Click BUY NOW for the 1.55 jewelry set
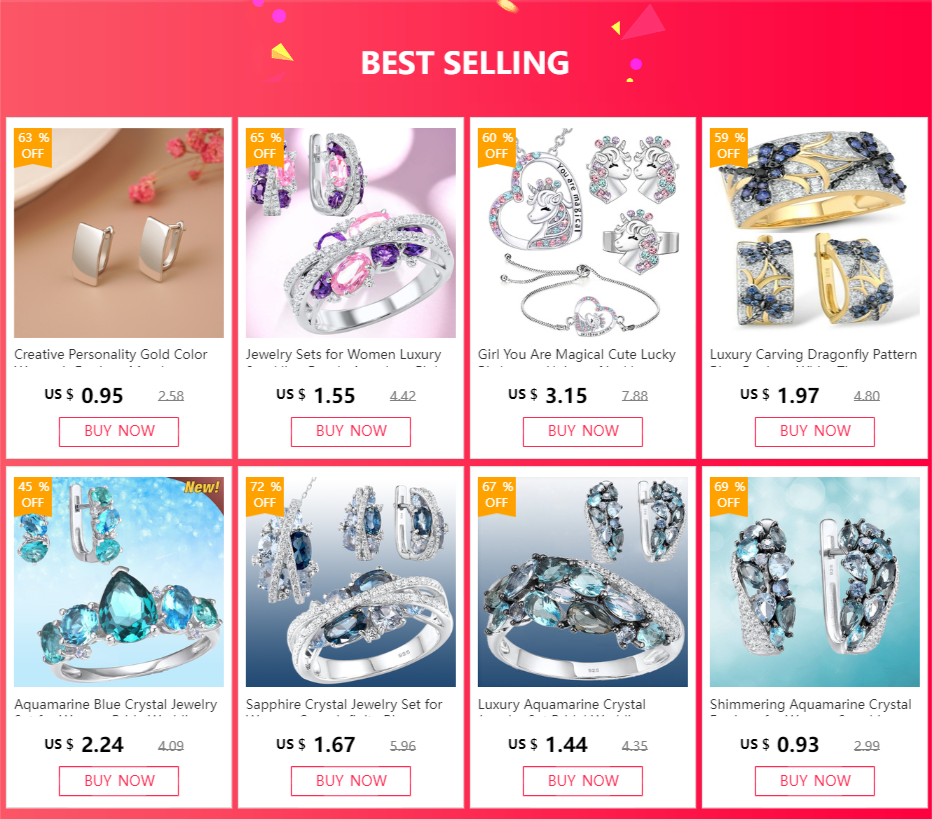This screenshot has height=819, width=932. coord(351,431)
